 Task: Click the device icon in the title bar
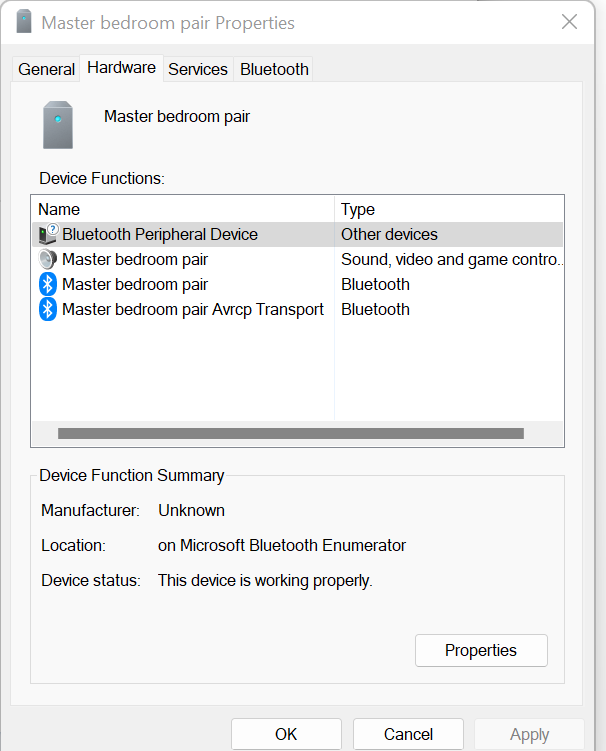click(x=23, y=22)
